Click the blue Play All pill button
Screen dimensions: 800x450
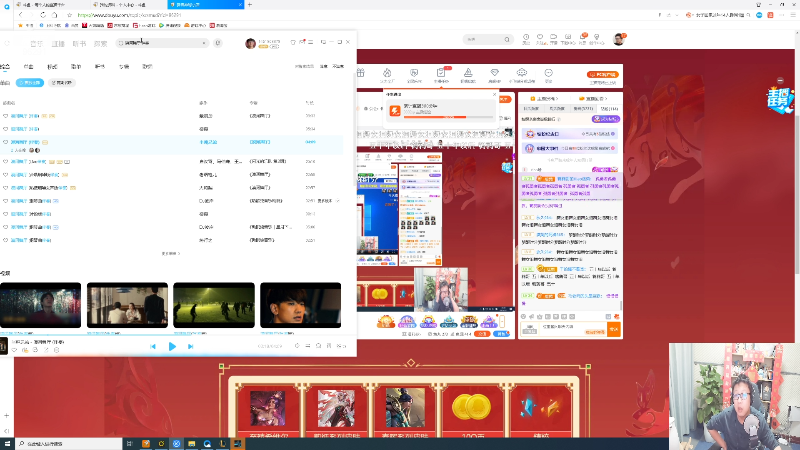(x=30, y=83)
